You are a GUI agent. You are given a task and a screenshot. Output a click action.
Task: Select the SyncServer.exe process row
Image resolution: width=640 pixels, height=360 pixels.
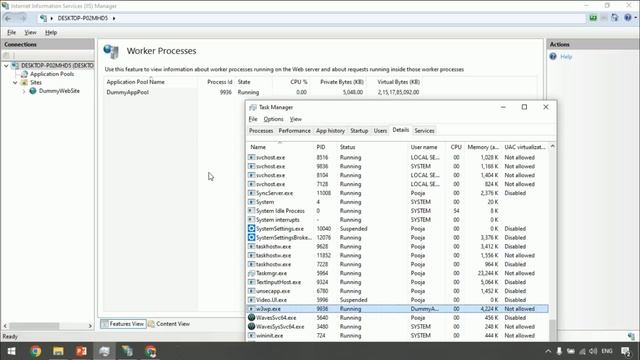point(398,193)
